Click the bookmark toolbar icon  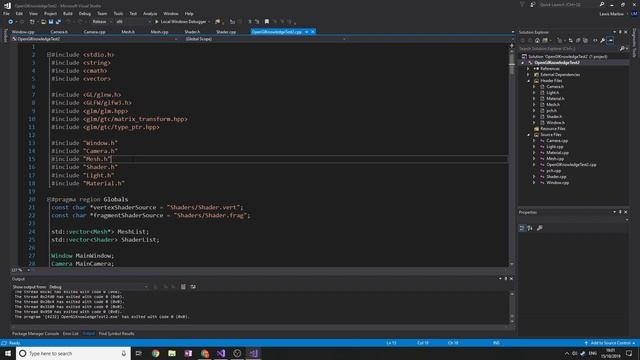pyautogui.click(x=267, y=22)
